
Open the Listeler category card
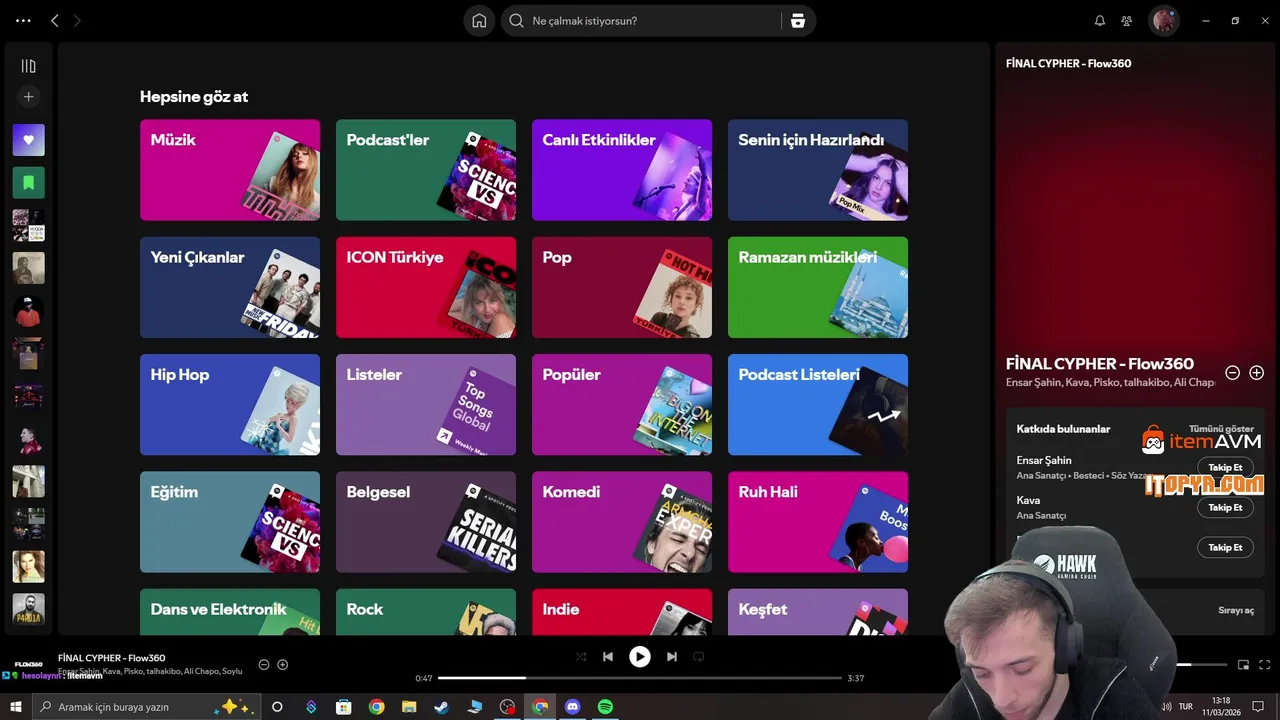pyautogui.click(x=426, y=404)
